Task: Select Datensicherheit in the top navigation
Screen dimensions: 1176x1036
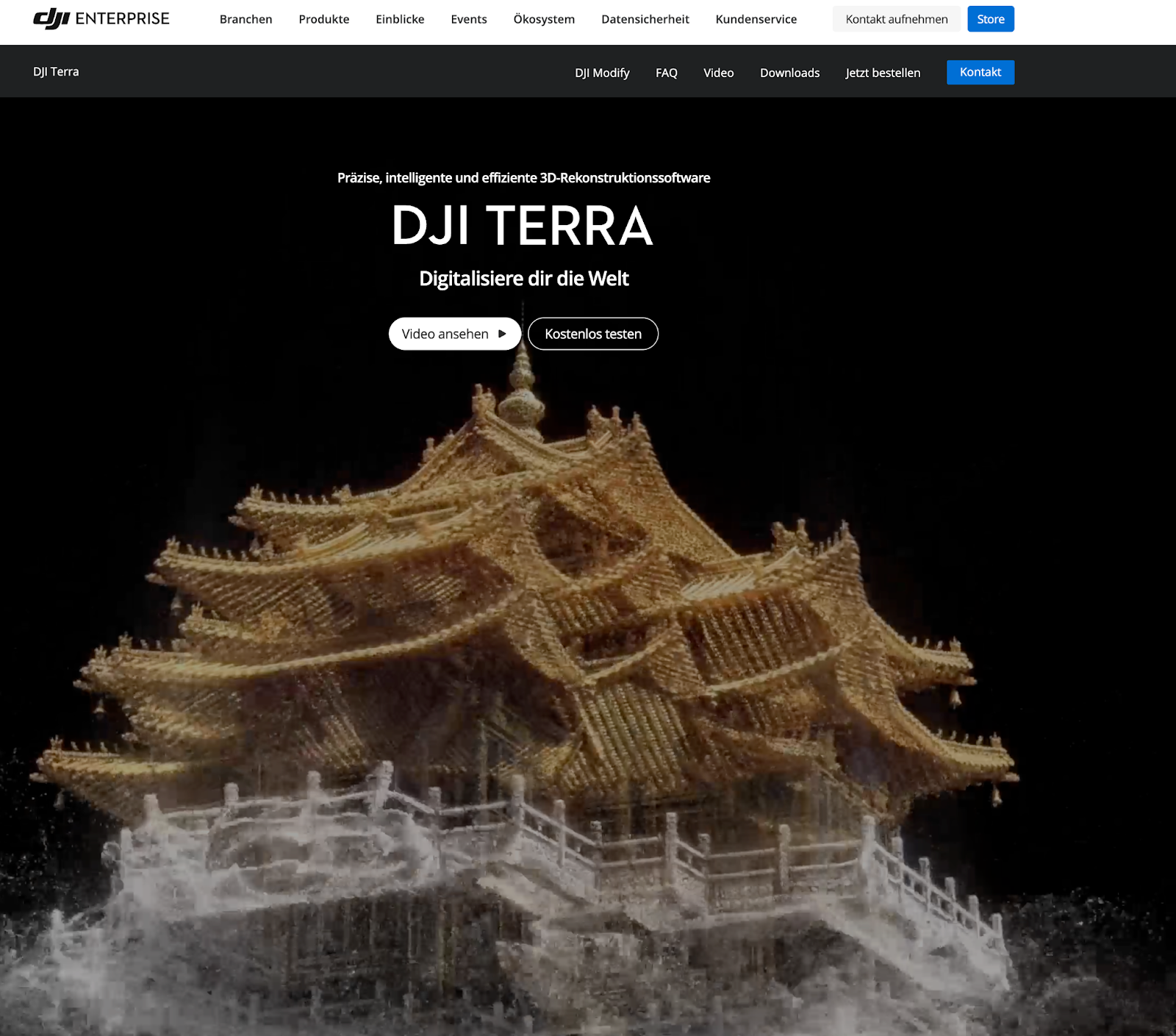Action: point(645,19)
